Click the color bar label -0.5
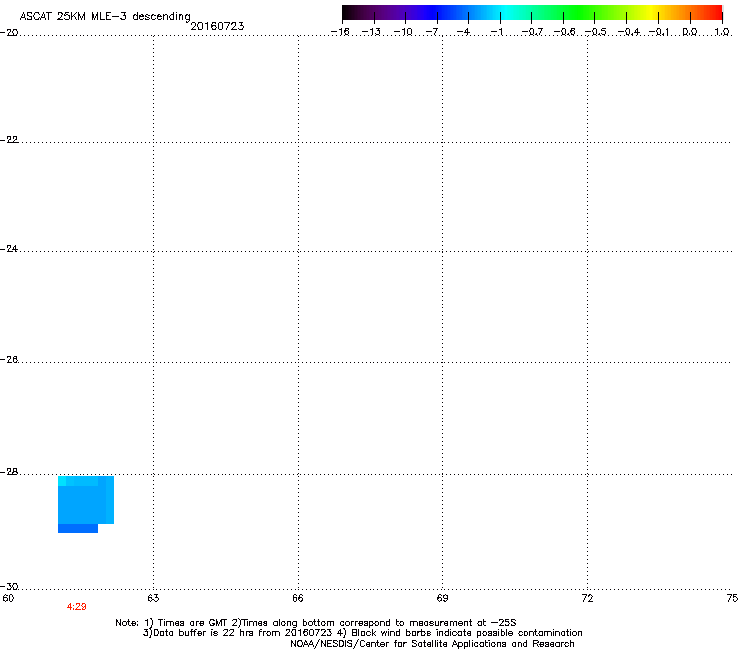Viewport: 740px width, 650px height. (x=595, y=32)
